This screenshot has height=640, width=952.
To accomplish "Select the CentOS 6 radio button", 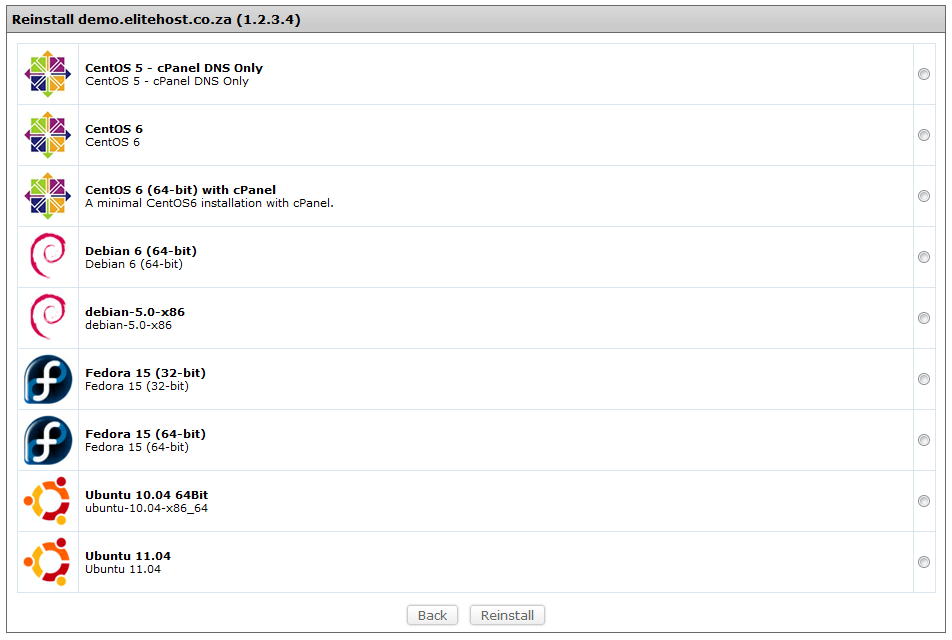I will click(x=923, y=135).
